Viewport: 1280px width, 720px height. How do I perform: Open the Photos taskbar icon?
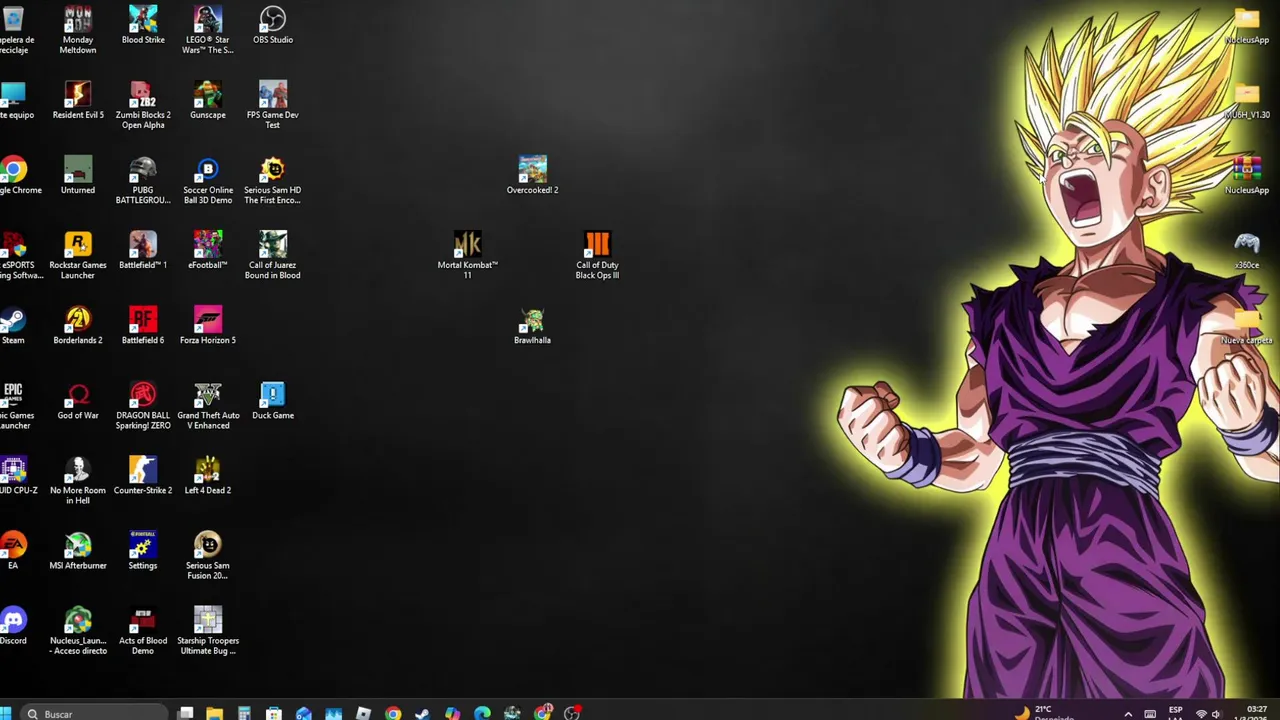click(x=333, y=713)
